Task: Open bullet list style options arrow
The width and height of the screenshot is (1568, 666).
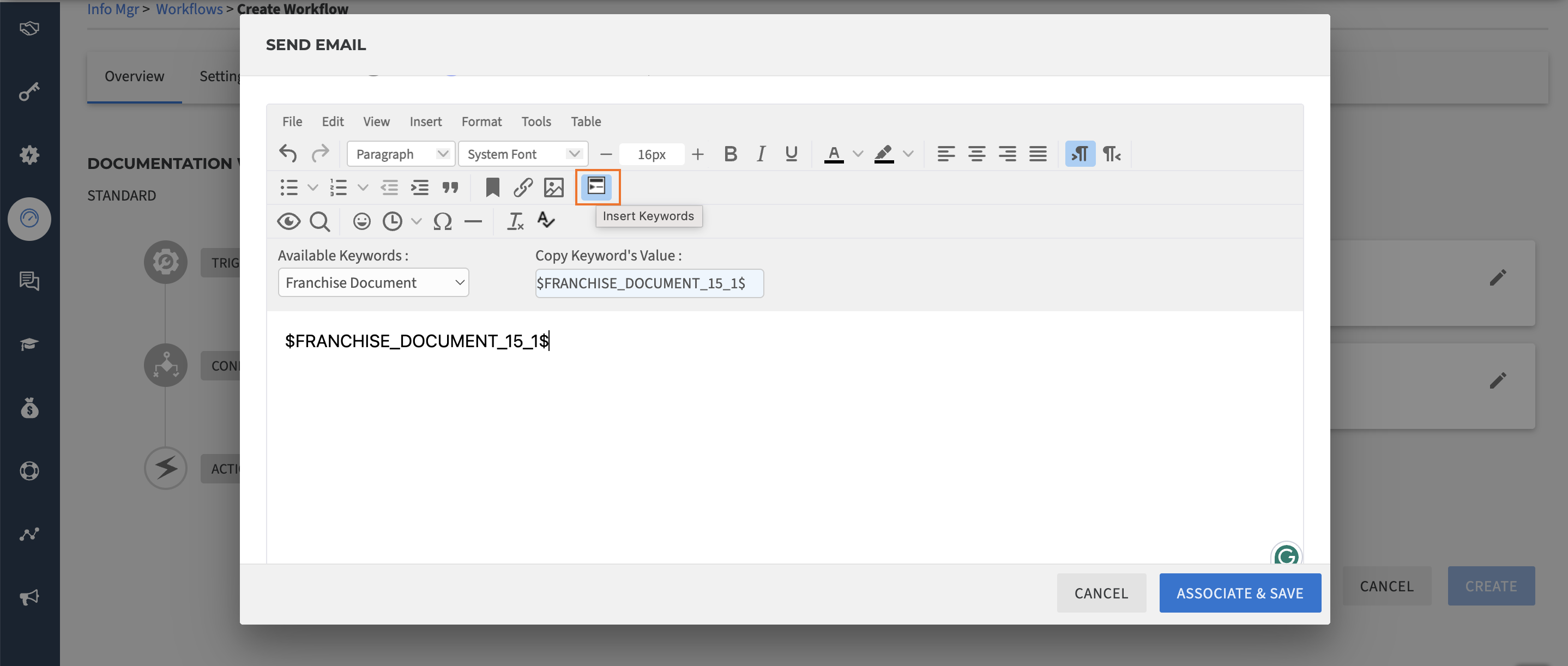Action: (313, 187)
